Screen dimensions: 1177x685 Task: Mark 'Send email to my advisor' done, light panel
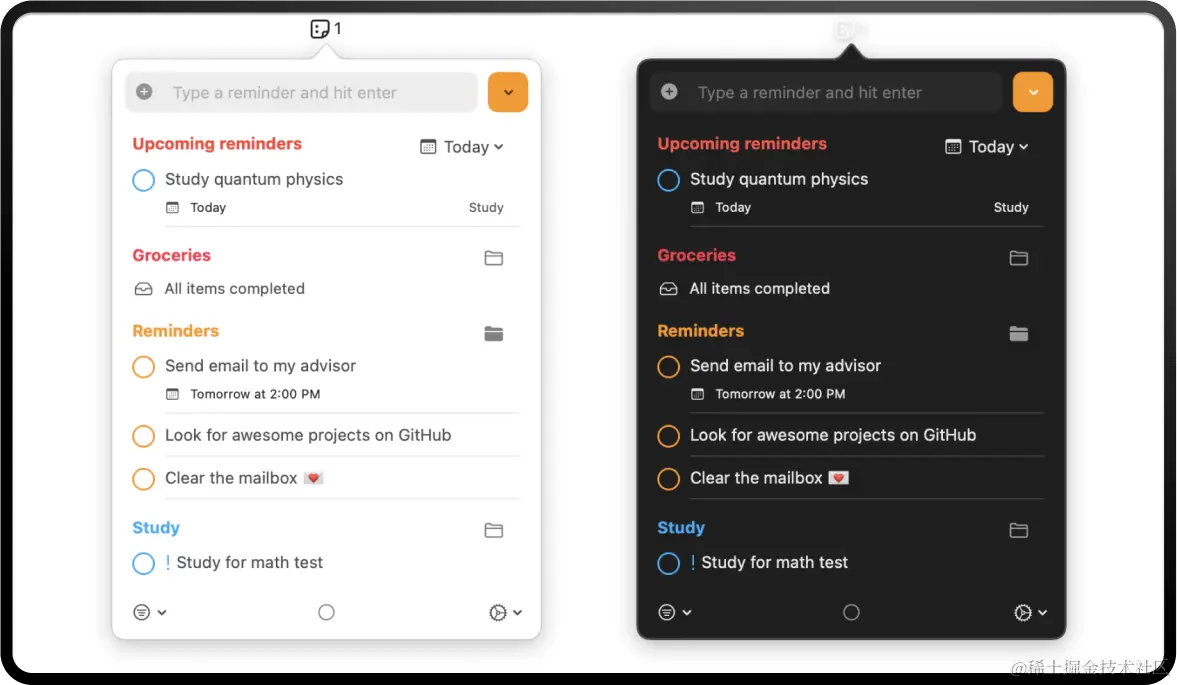point(143,367)
